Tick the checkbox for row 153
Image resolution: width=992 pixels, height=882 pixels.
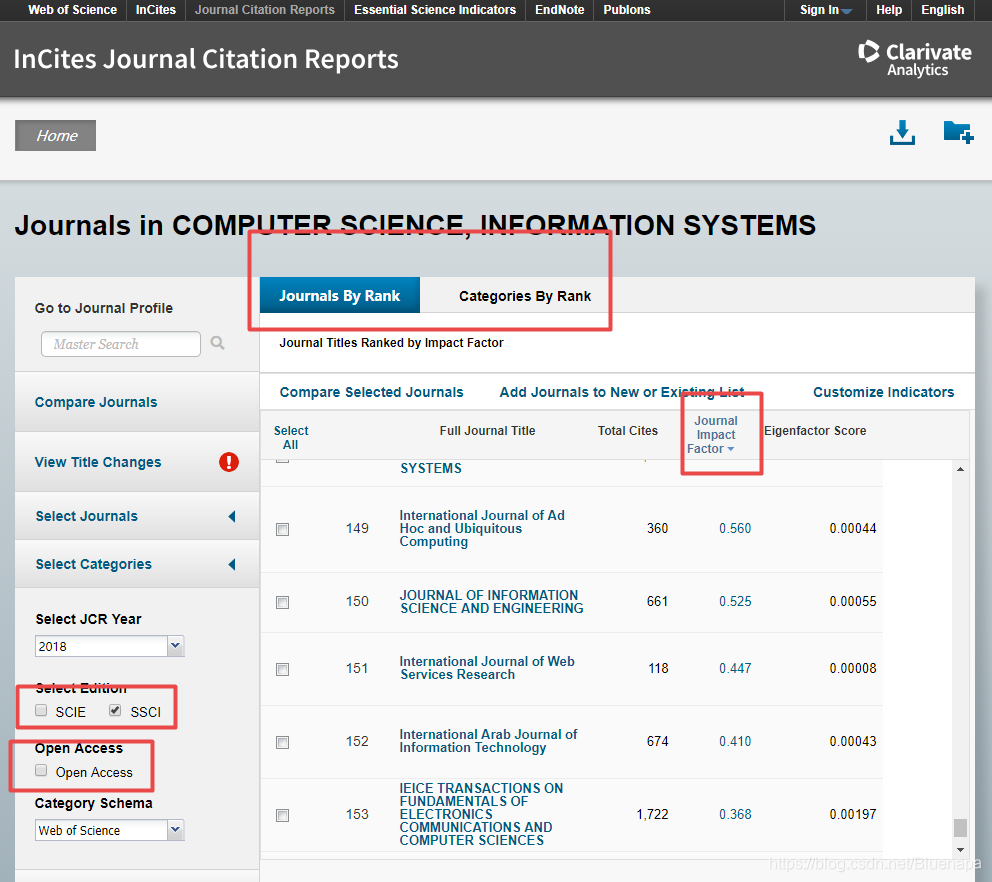[283, 816]
